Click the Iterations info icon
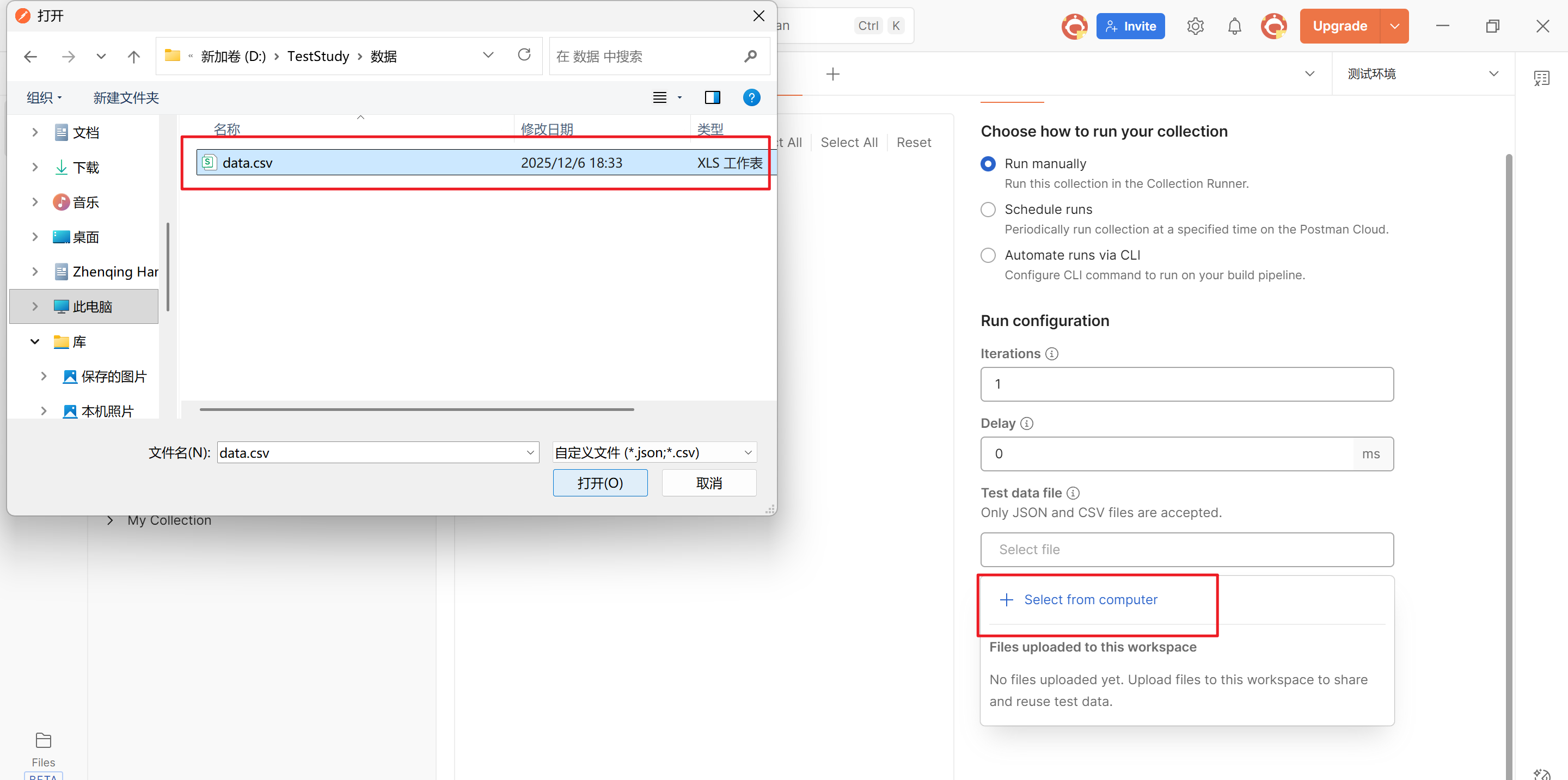This screenshot has height=780, width=1568. (1051, 353)
